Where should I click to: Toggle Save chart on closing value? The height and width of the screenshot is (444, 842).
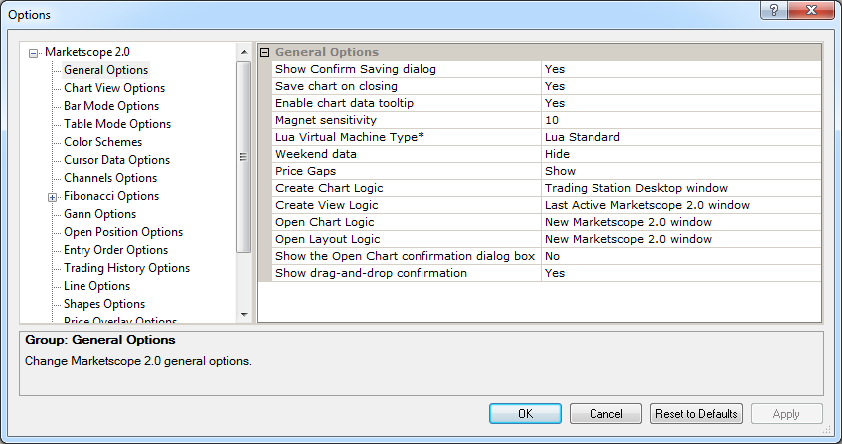pyautogui.click(x=680, y=86)
